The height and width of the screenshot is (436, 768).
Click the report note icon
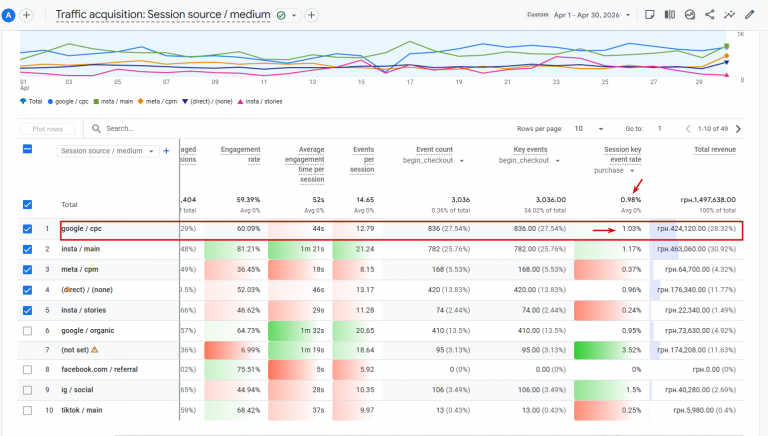(x=649, y=15)
